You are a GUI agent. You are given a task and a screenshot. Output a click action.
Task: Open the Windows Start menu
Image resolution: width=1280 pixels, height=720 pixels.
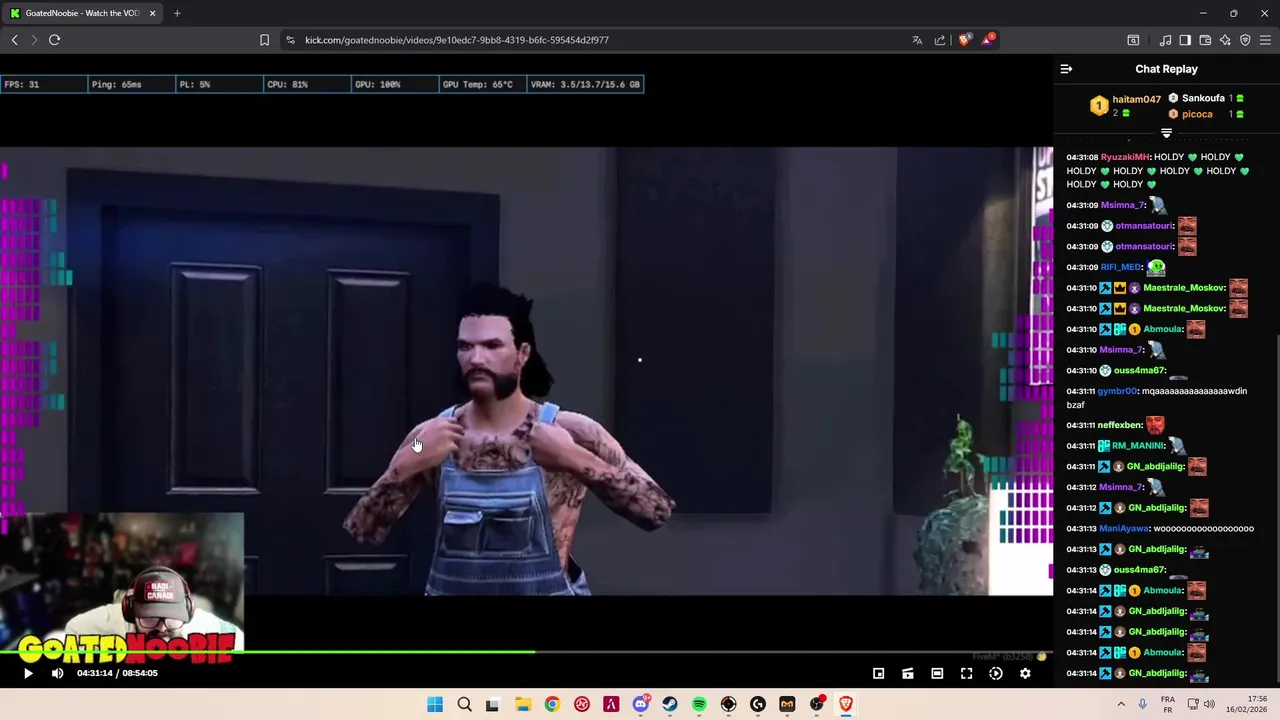(435, 704)
